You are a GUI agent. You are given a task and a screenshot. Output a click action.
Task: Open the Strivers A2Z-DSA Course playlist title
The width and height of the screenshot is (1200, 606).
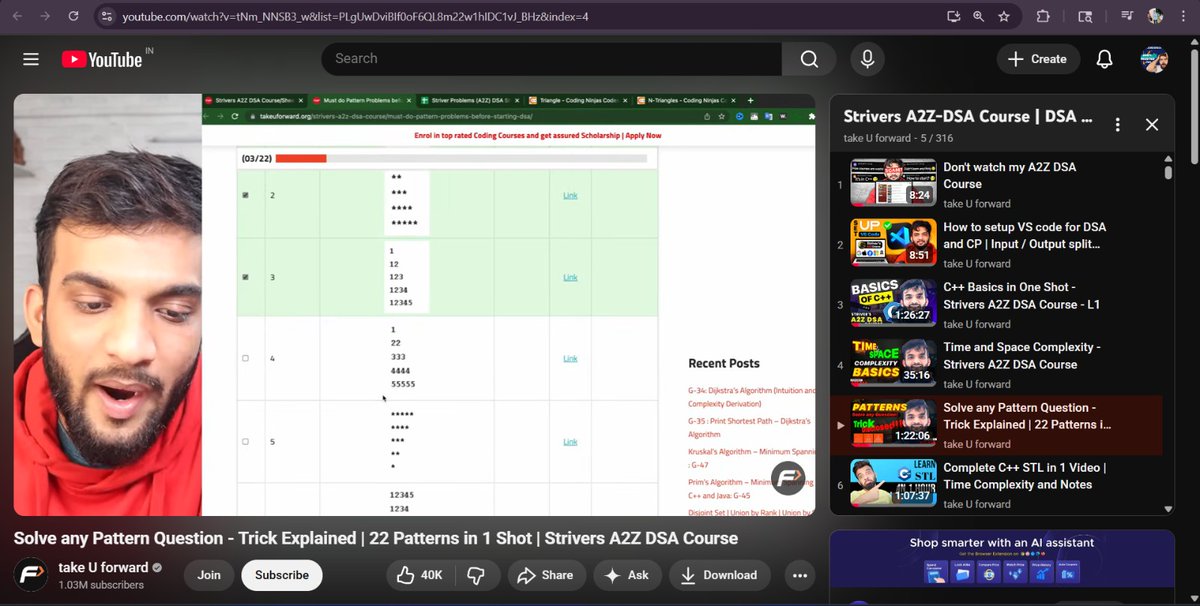point(968,116)
